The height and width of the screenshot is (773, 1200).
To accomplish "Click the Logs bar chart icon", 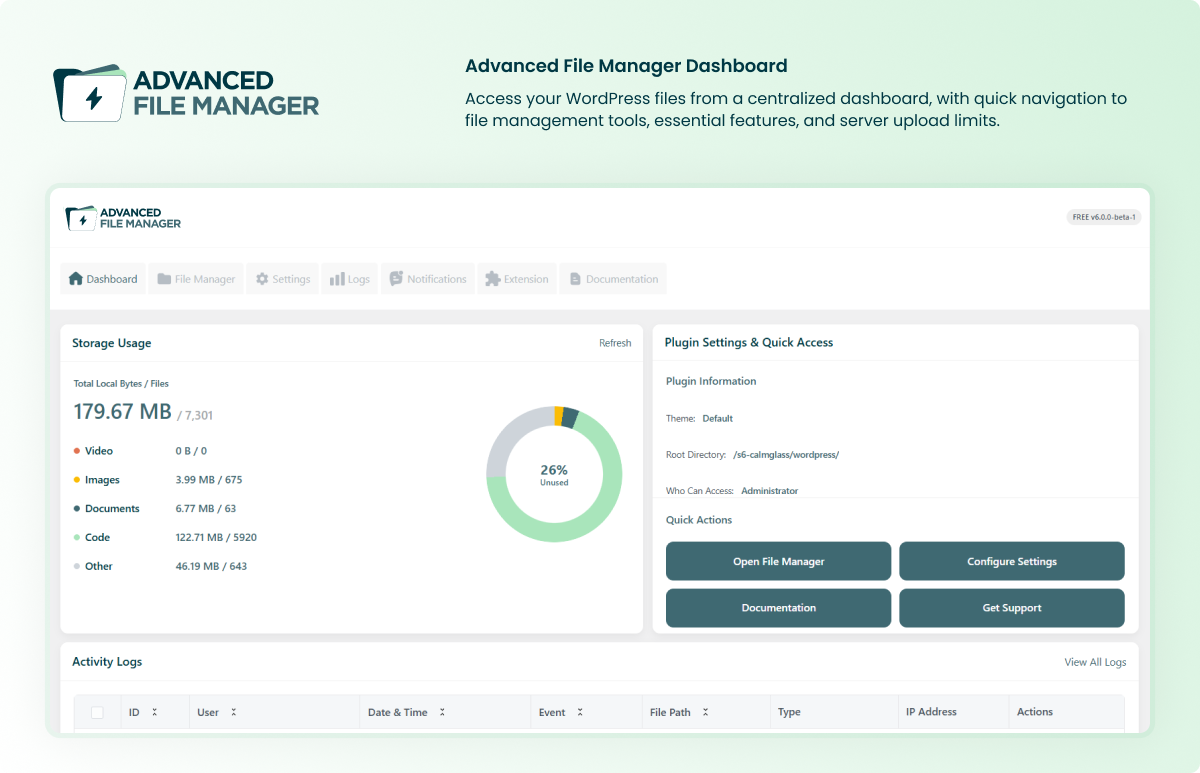I will pos(337,279).
